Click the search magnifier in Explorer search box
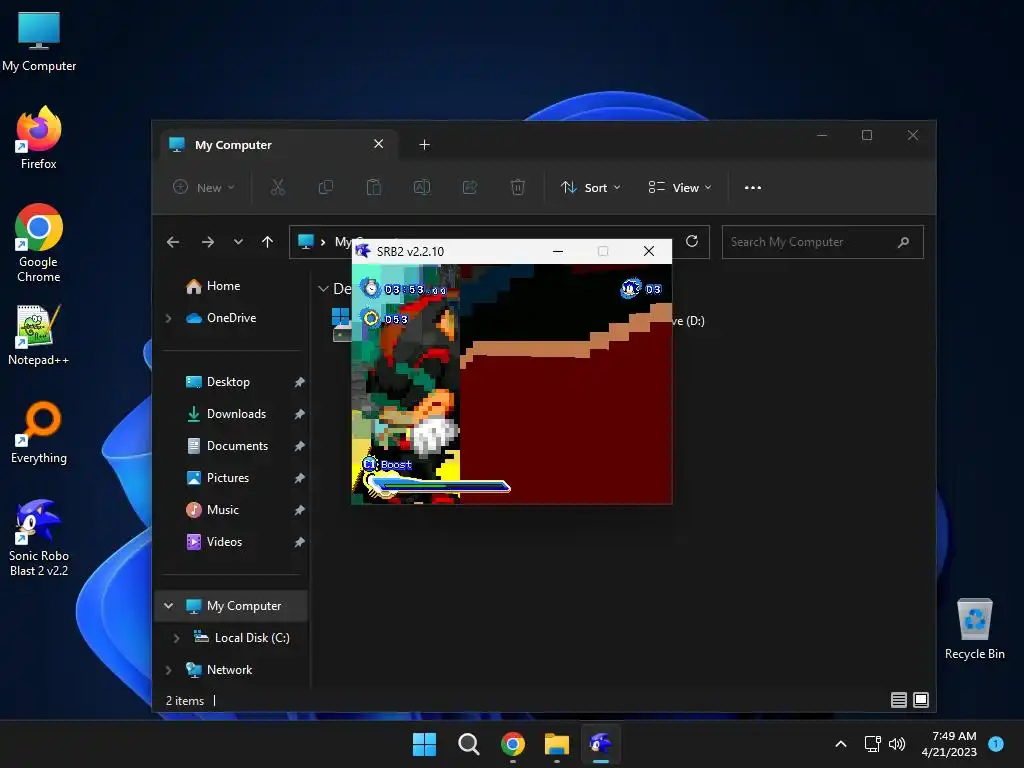 click(903, 242)
